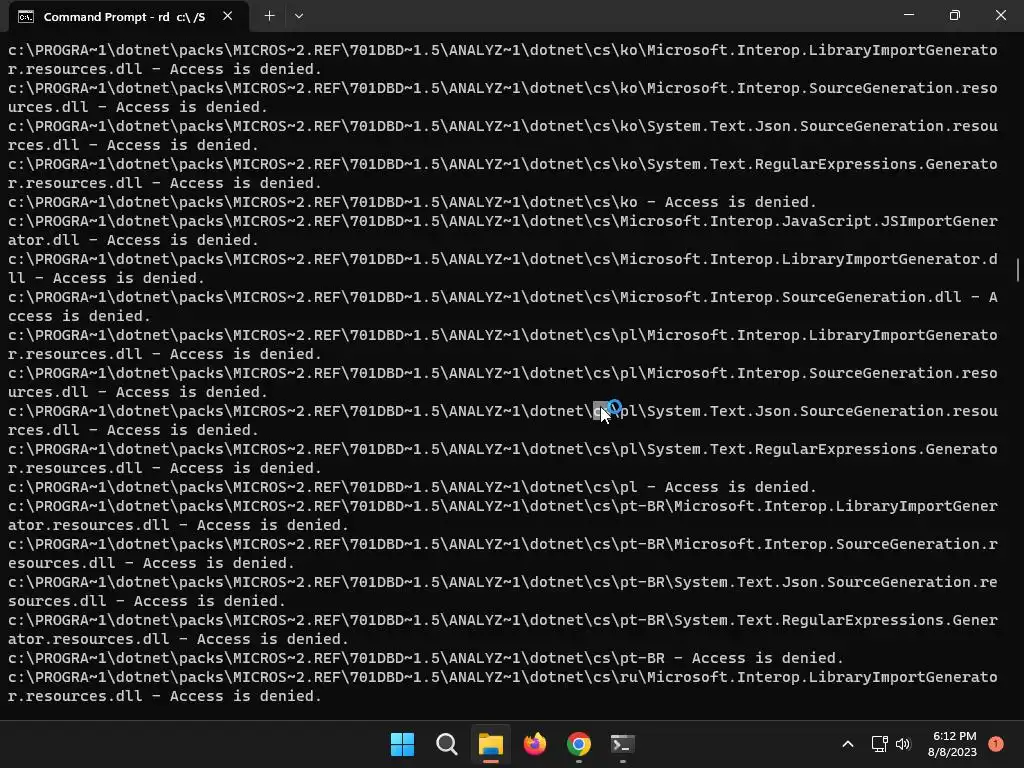1024x768 pixels.
Task: Click the line 'cs\ko - Access is denied.'
Action: click(412, 202)
